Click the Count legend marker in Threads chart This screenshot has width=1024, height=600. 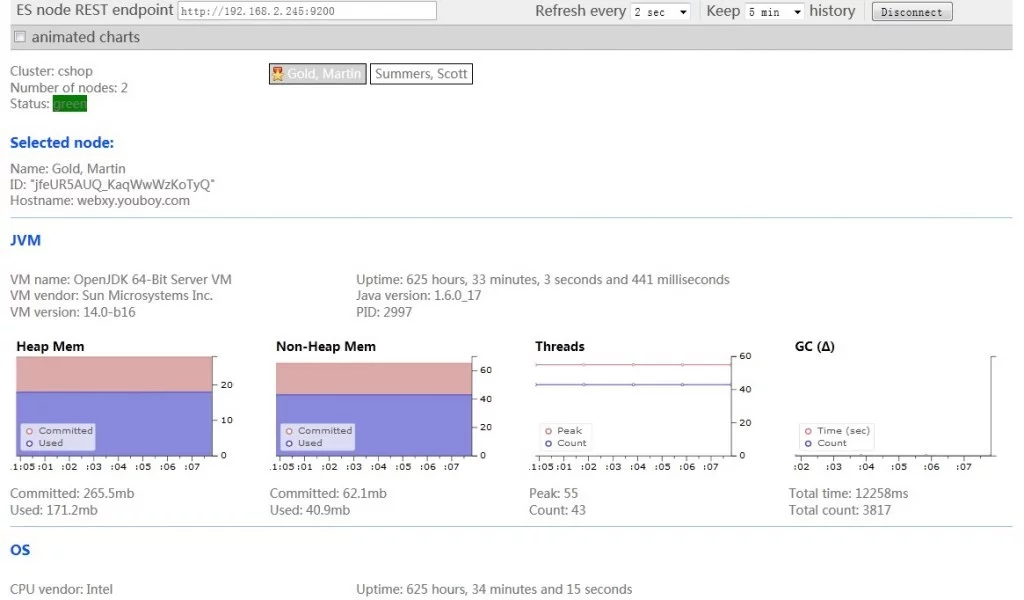tap(548, 443)
